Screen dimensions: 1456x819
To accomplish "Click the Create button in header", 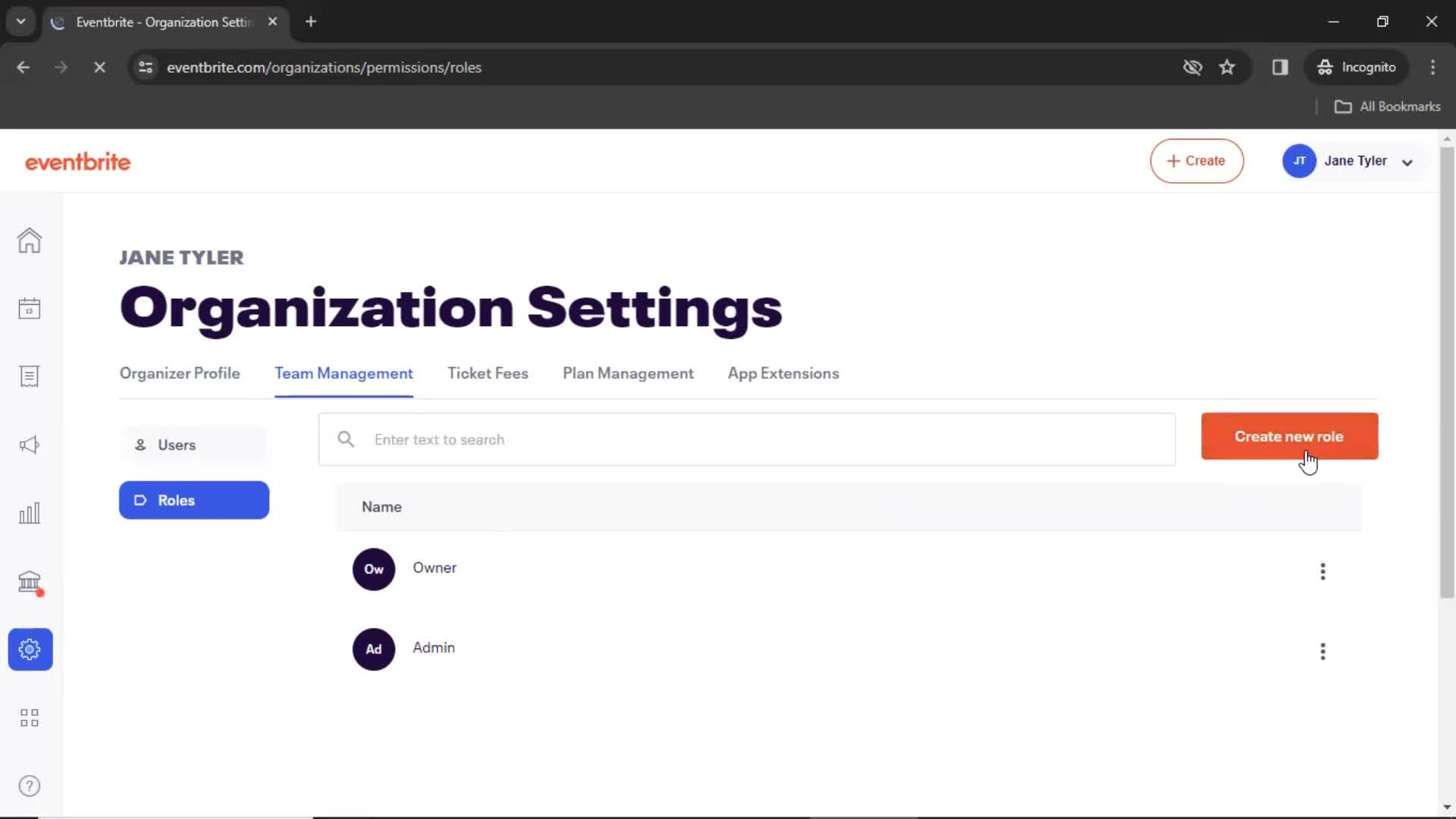I will [x=1197, y=161].
